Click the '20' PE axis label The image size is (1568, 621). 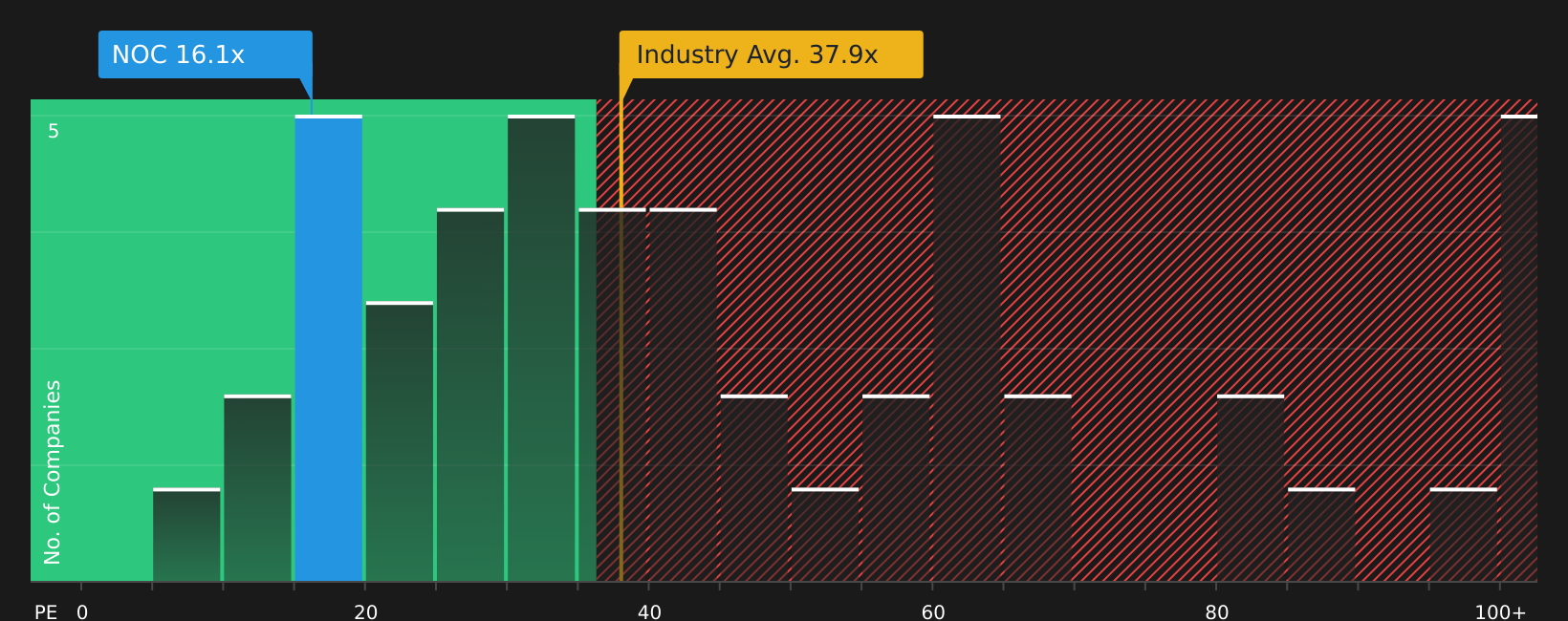click(366, 612)
